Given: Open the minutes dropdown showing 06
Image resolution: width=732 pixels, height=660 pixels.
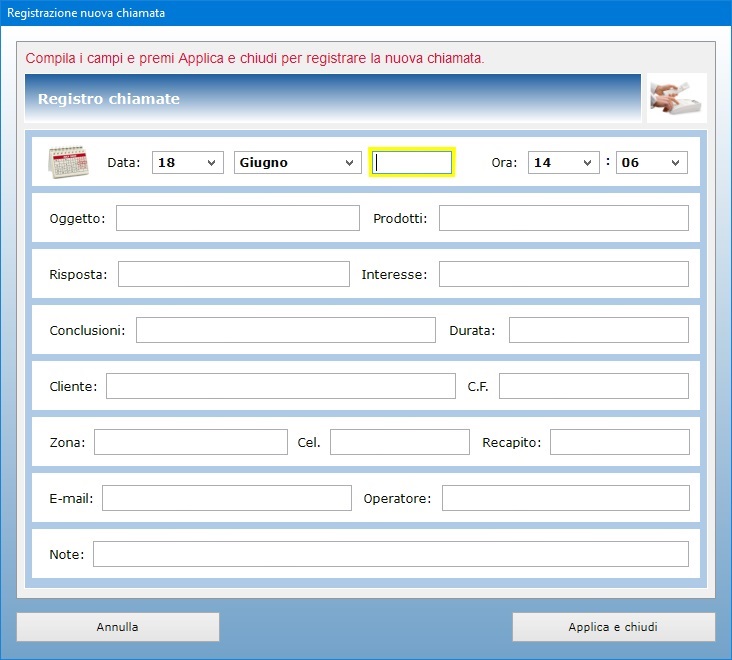Looking at the screenshot, I should point(652,162).
